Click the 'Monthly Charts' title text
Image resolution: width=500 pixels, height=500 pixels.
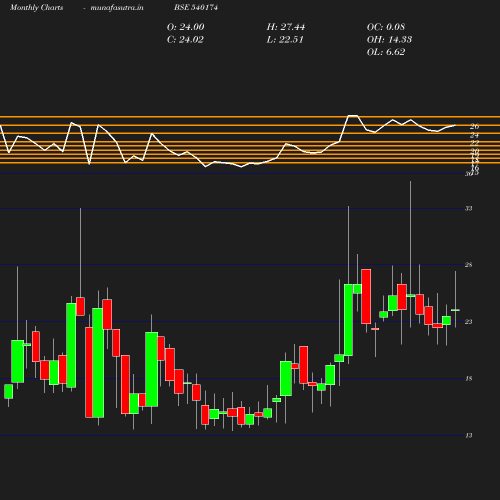click(x=37, y=8)
